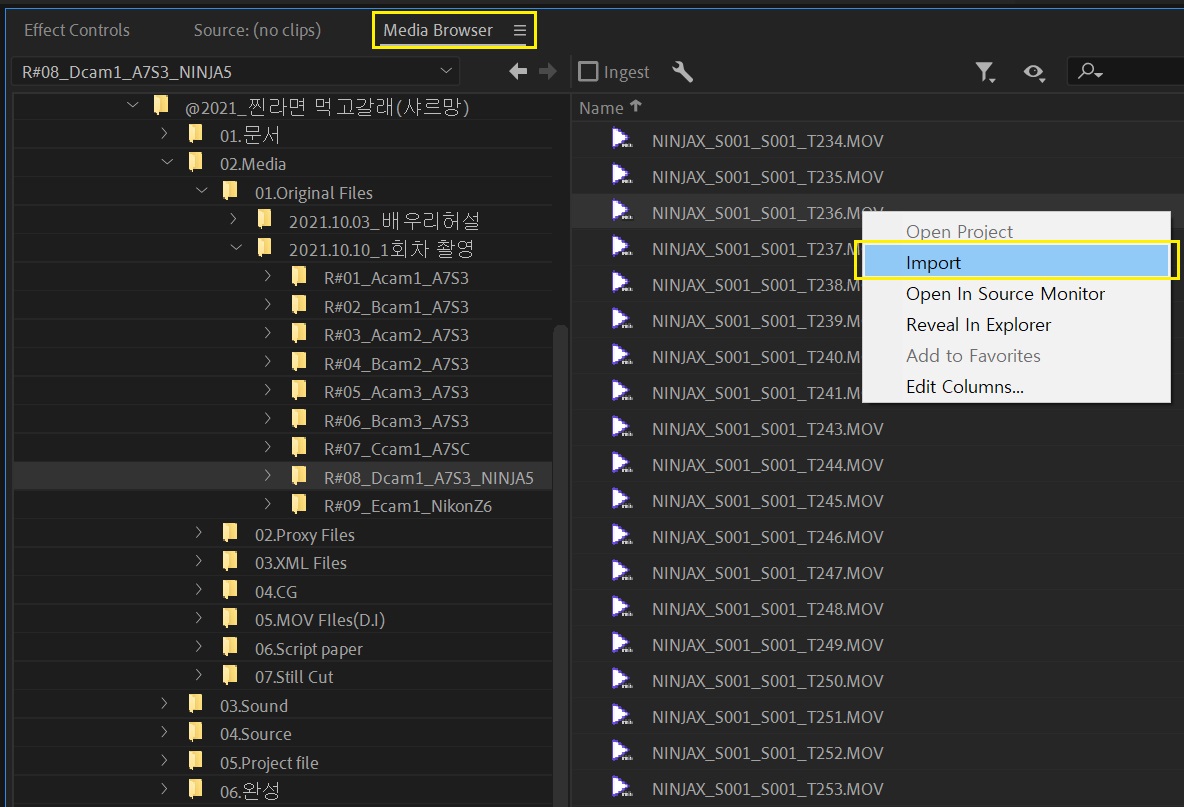Open ingest settings wrench icon
Screen dimensions: 1184x807
[683, 72]
